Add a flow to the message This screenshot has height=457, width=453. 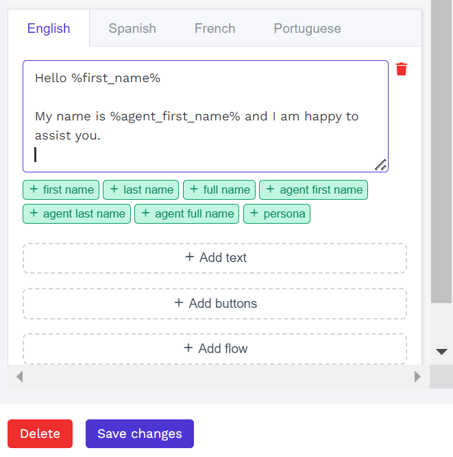tap(215, 349)
